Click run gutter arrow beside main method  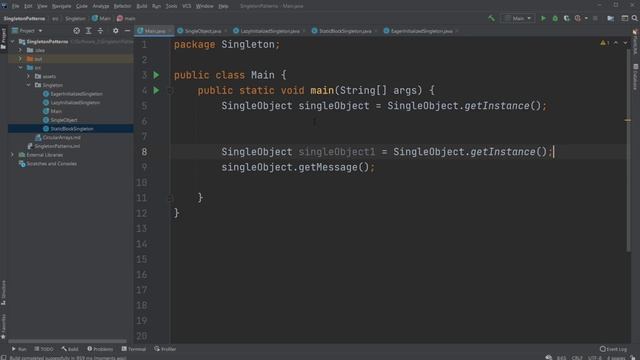(156, 90)
